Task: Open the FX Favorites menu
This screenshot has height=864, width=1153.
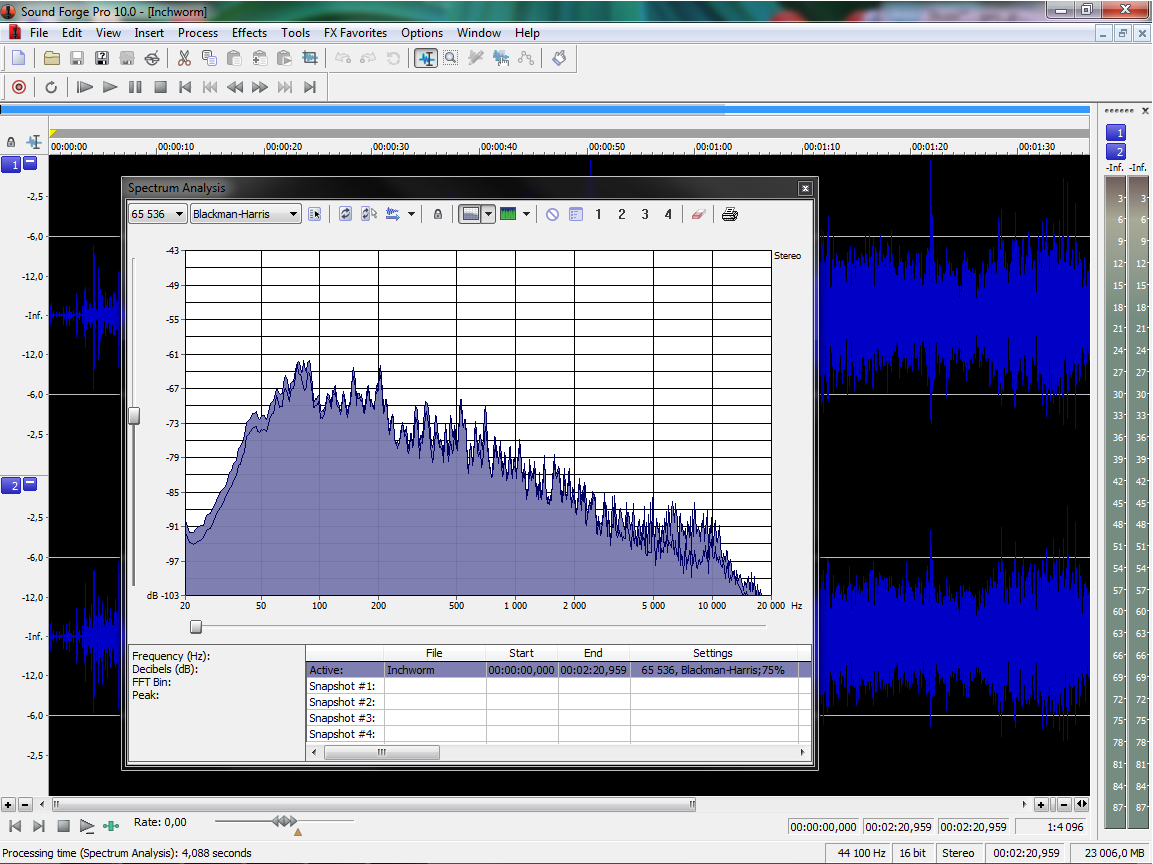Action: click(x=355, y=33)
